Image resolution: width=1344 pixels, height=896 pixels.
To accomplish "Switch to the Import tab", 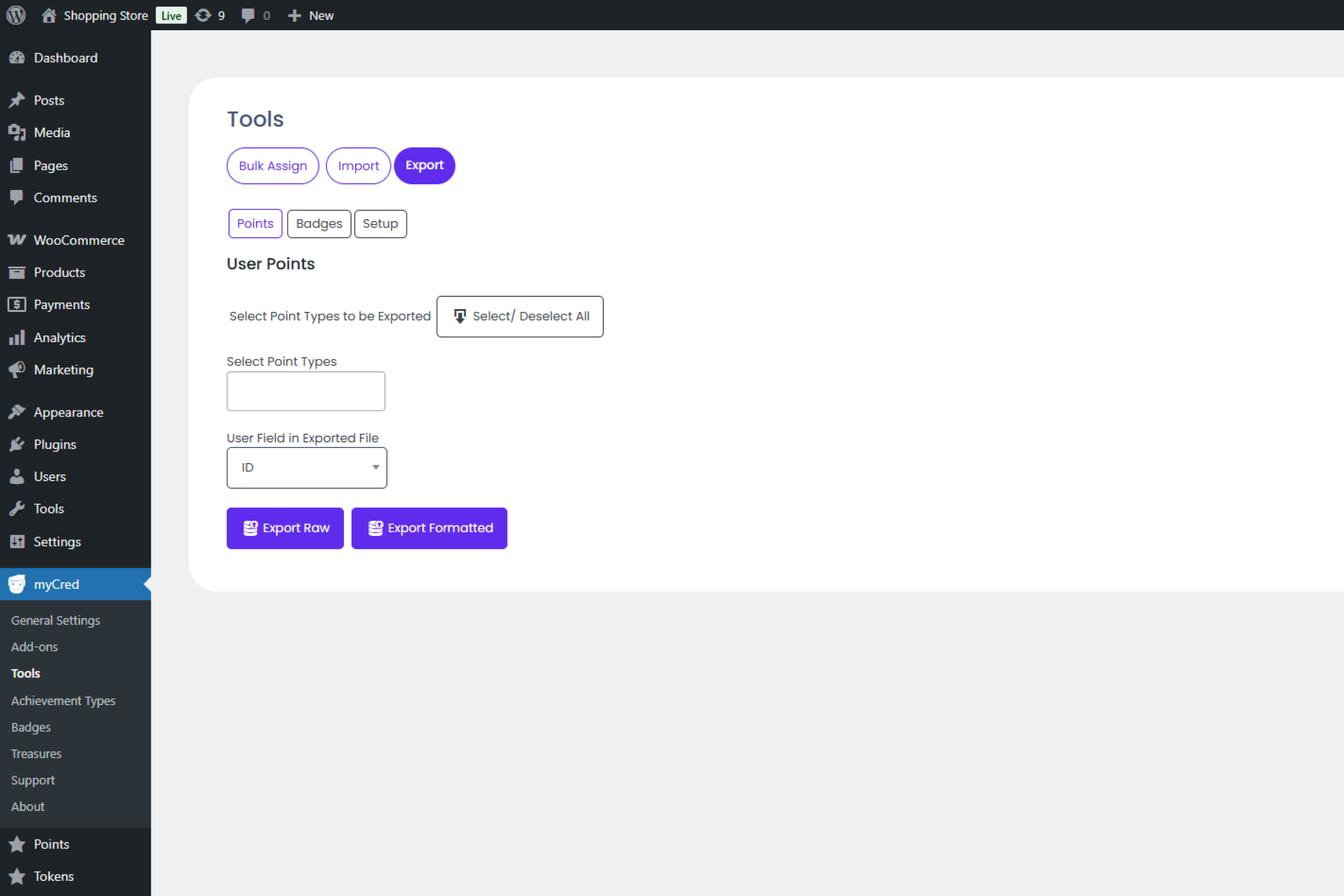I will point(358,166).
